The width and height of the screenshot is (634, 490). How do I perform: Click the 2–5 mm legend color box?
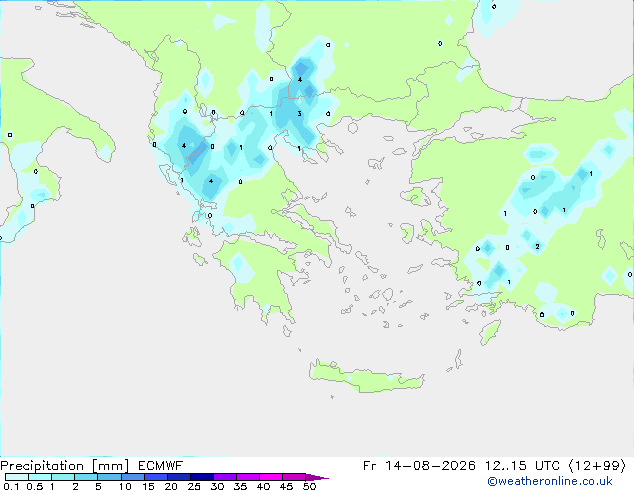pos(86,477)
